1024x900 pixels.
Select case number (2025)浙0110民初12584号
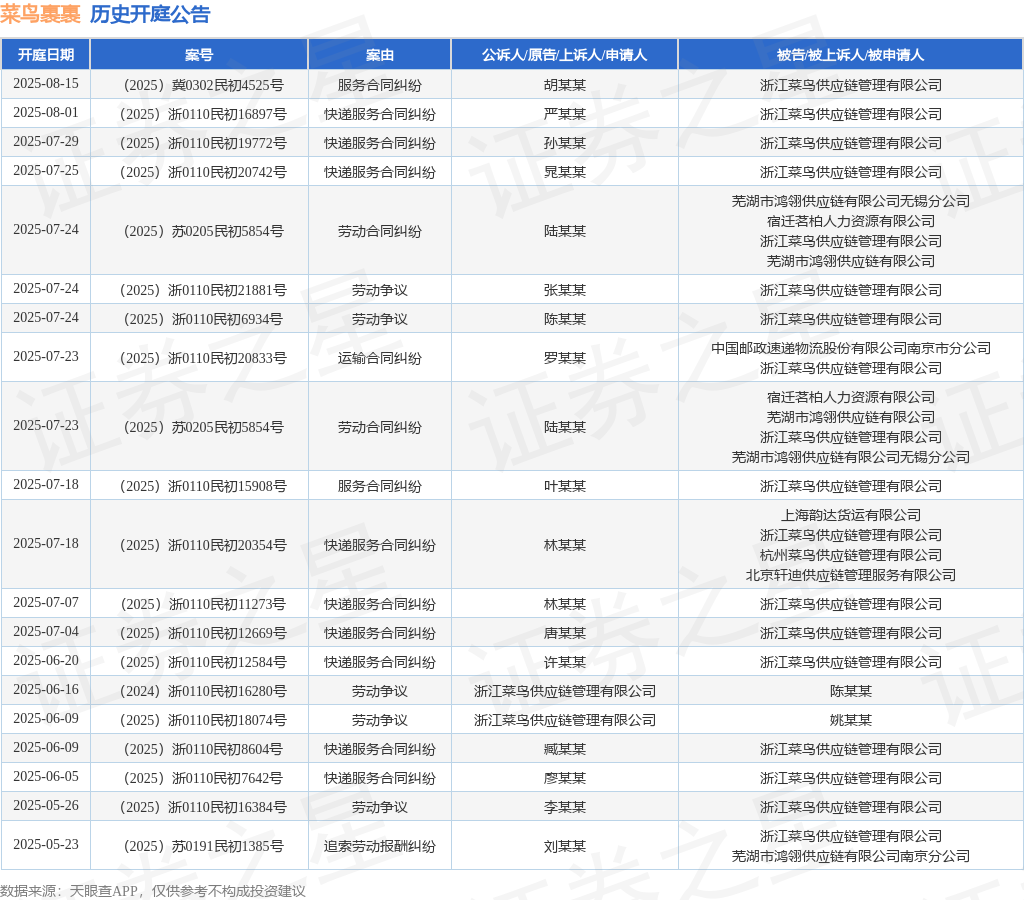pos(203,662)
